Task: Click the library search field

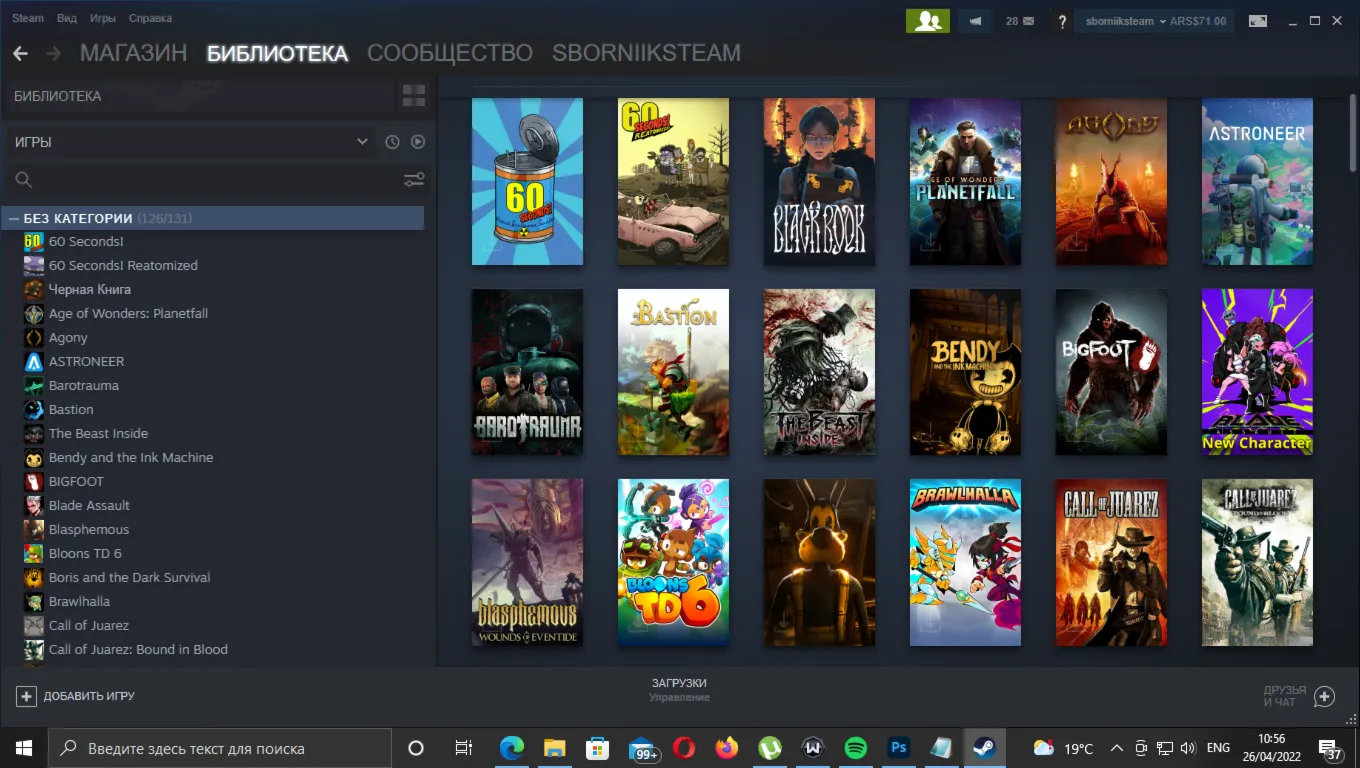Action: click(205, 180)
